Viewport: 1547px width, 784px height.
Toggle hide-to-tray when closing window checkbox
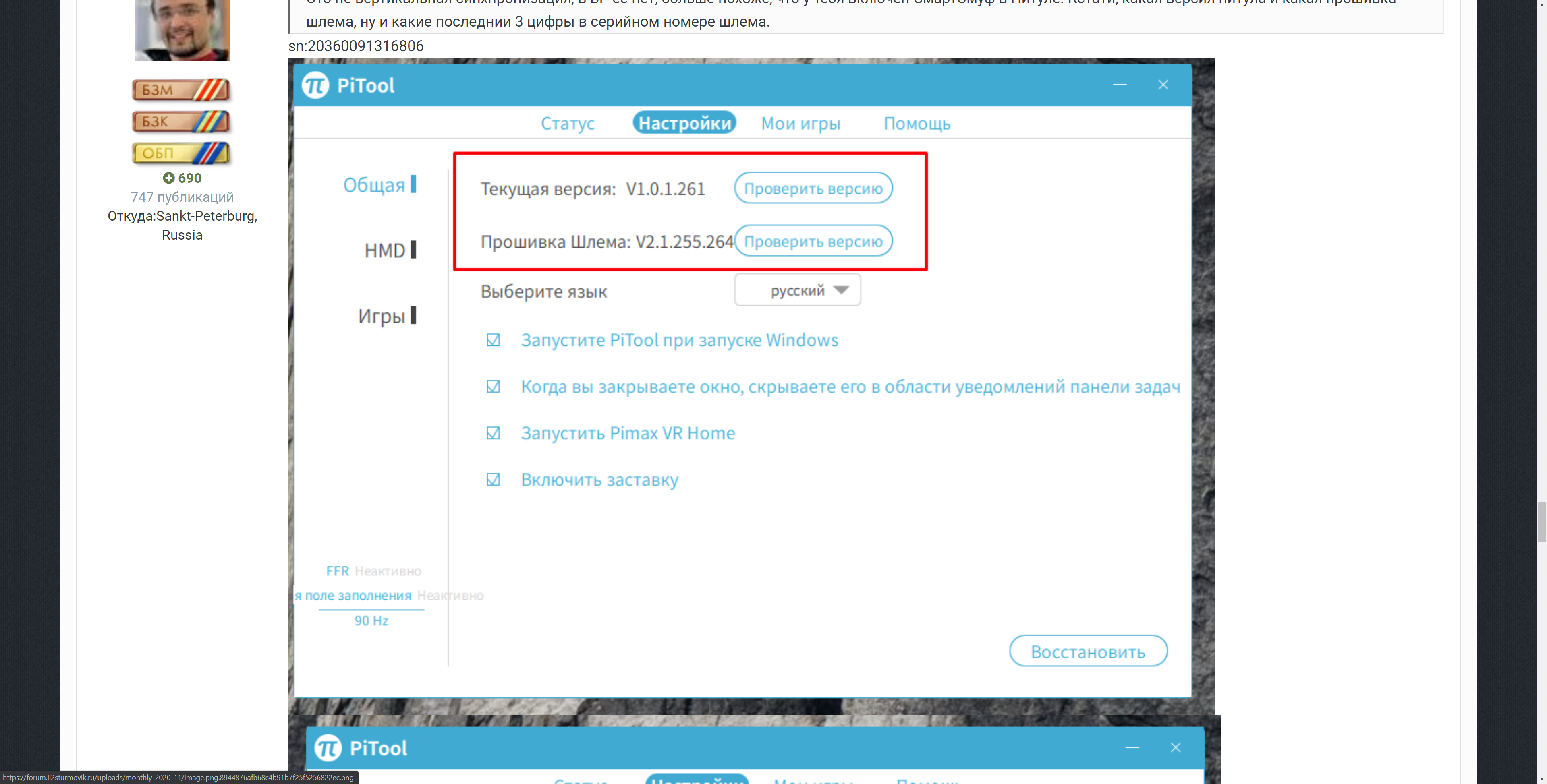(493, 387)
